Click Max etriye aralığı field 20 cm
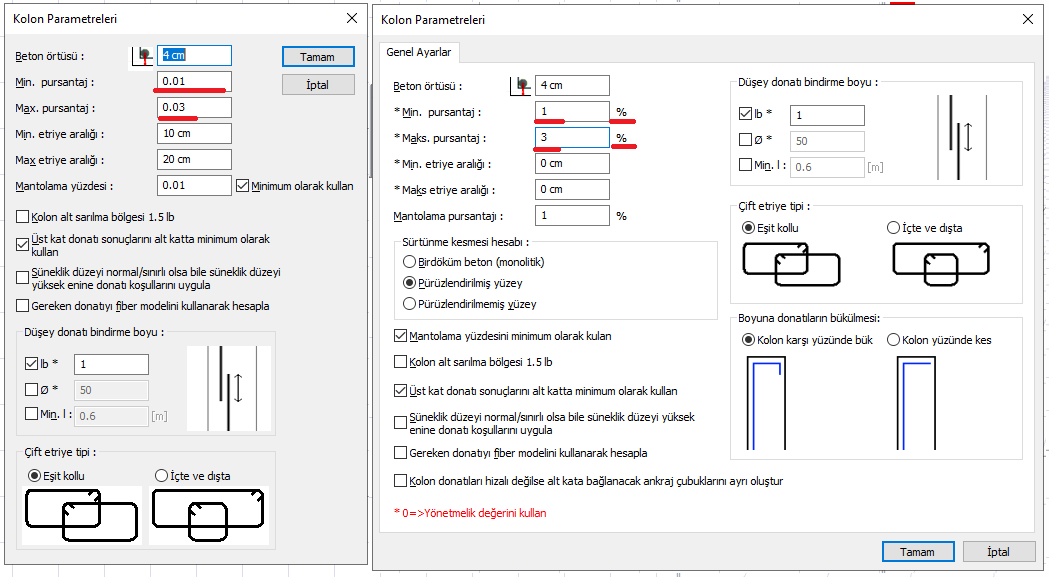Viewport: 1049px width, 577px height. [x=195, y=159]
